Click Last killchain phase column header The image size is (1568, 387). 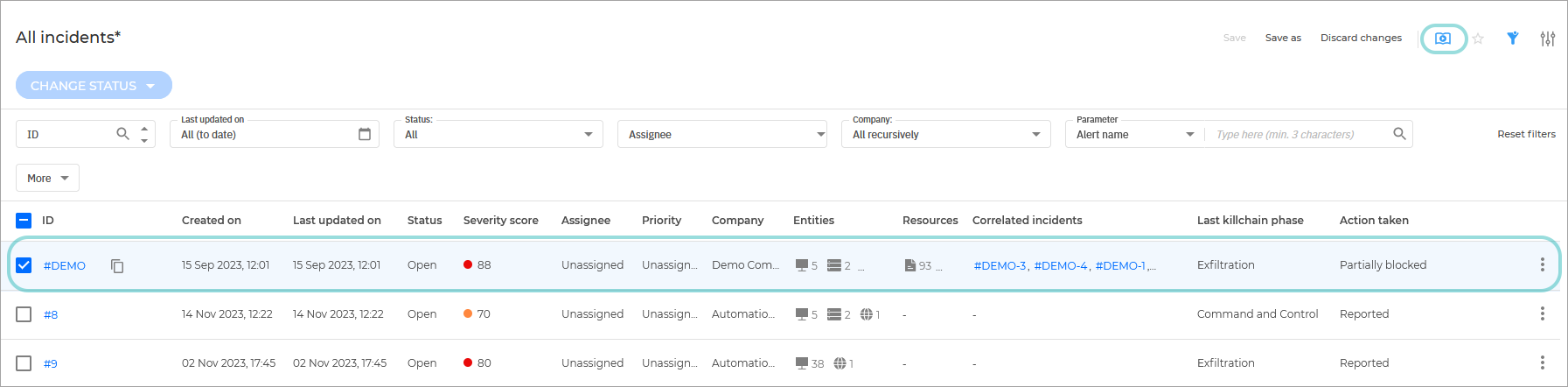click(x=1250, y=221)
